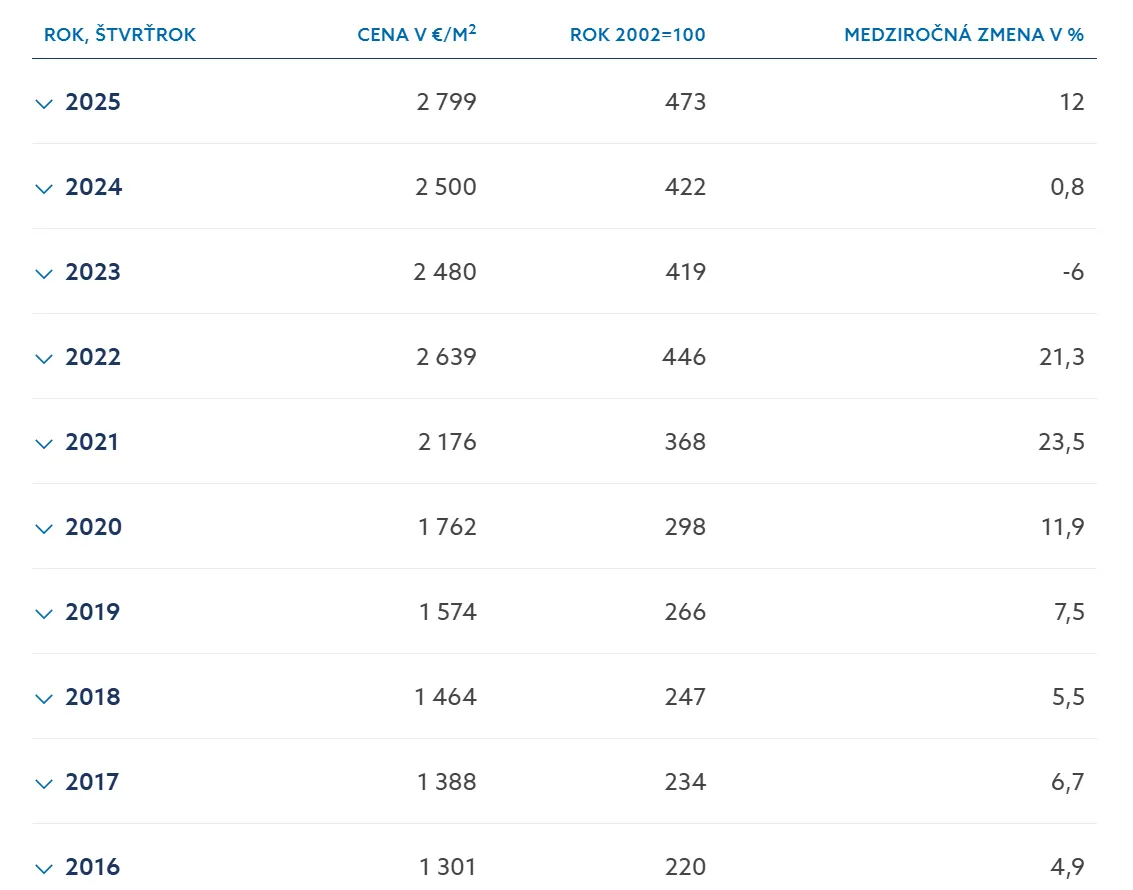Screen dimensions: 1133x890
Task: Expand the 2018 row chevron
Action: [x=43, y=698]
